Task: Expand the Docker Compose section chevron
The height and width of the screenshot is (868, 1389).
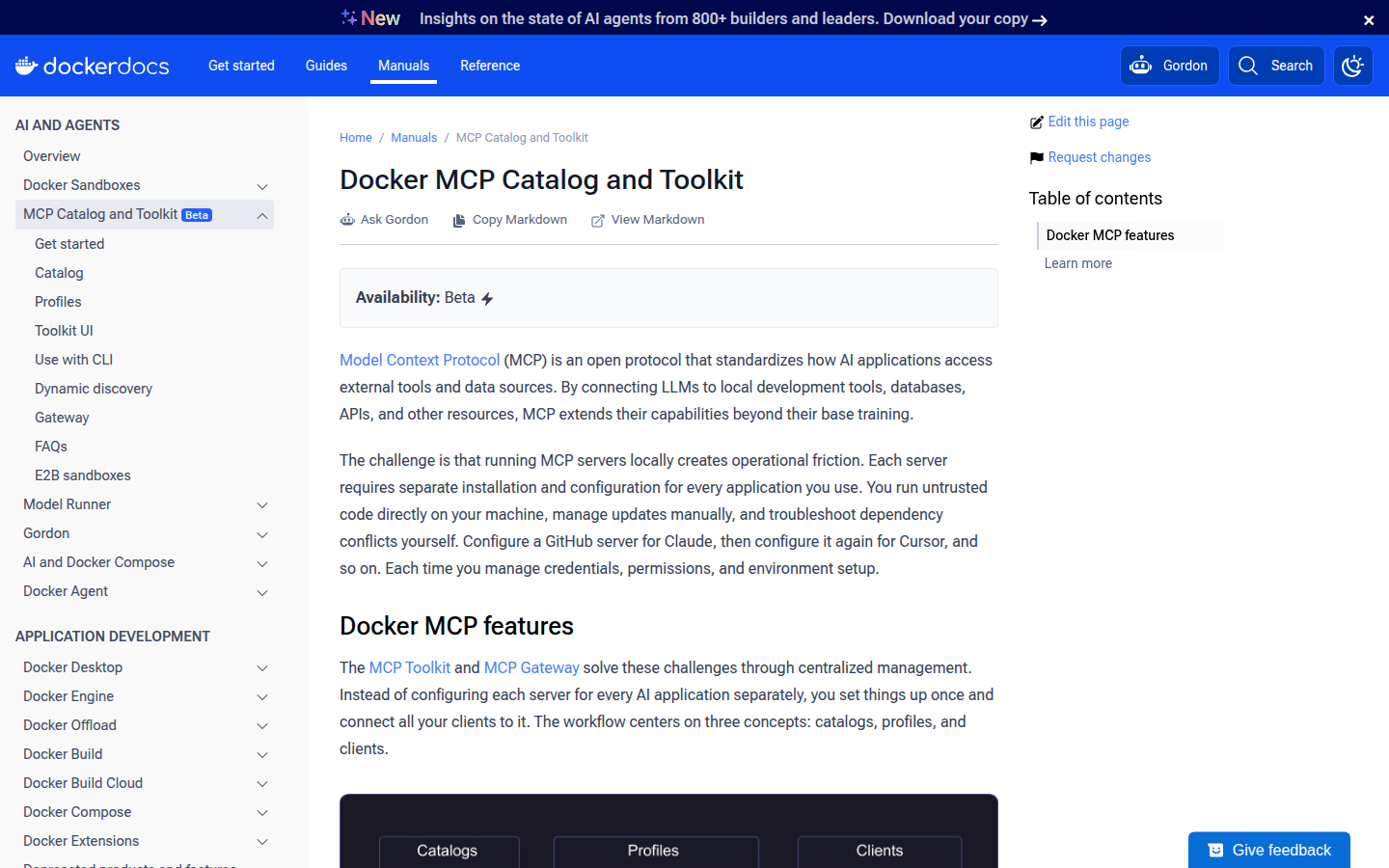Action: (x=261, y=813)
